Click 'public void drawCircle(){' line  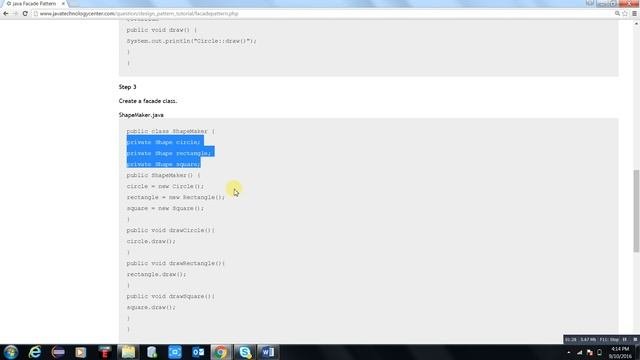170,230
